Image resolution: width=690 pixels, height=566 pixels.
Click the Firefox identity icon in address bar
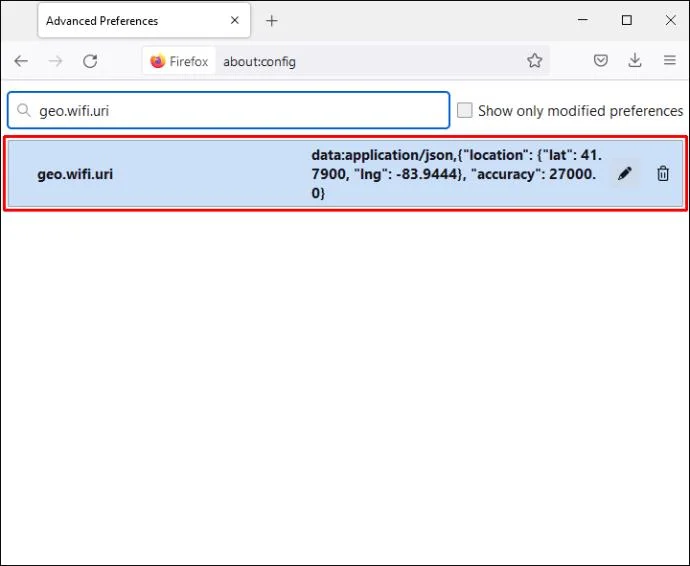[x=179, y=61]
